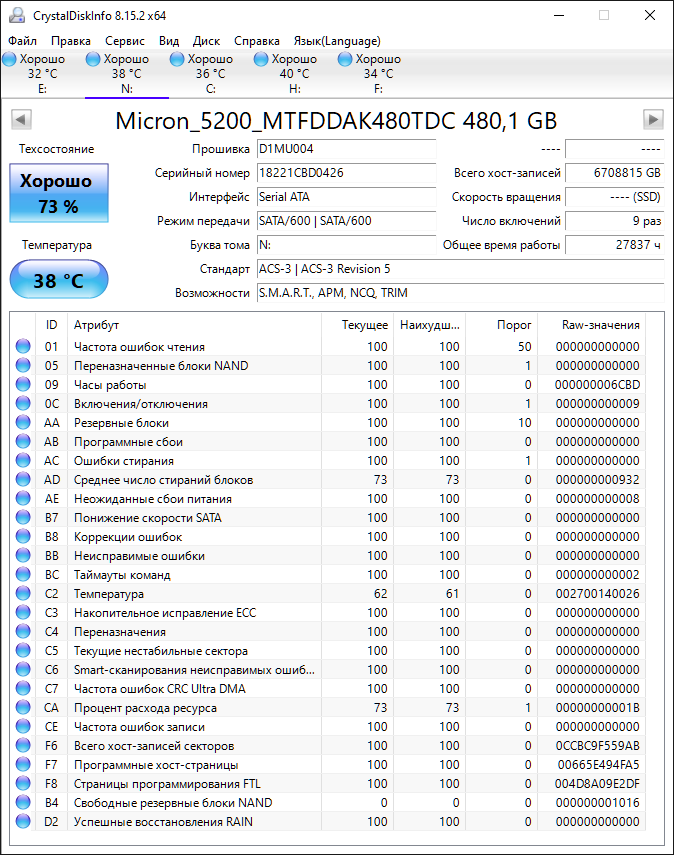The width and height of the screenshot is (674, 855).
Task: Click status orb for Понижение скорости SATA row
Action: click(x=23, y=517)
